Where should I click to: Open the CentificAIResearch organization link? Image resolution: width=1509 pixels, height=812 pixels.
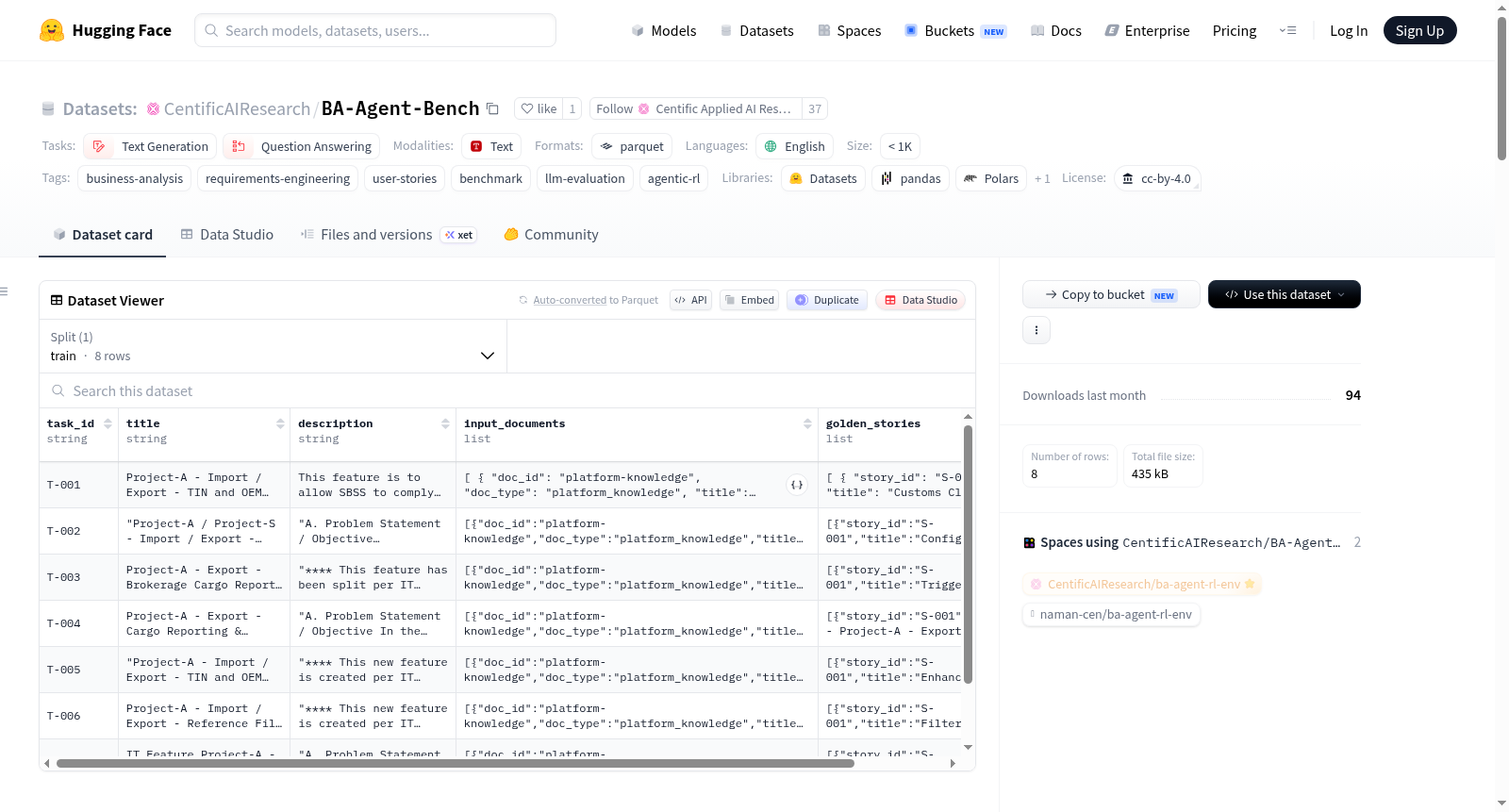coord(237,109)
